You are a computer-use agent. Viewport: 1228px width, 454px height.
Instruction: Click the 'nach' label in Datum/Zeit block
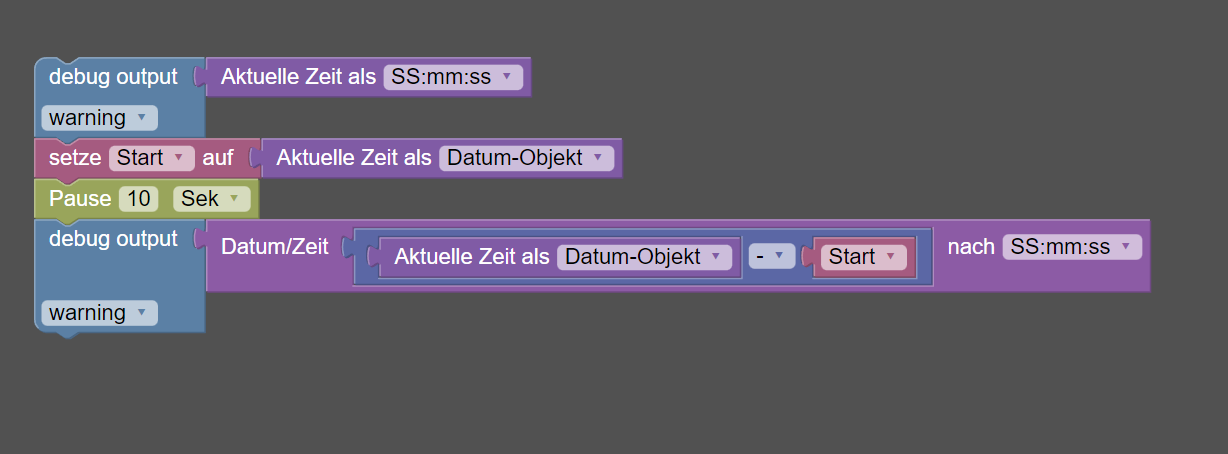(970, 247)
